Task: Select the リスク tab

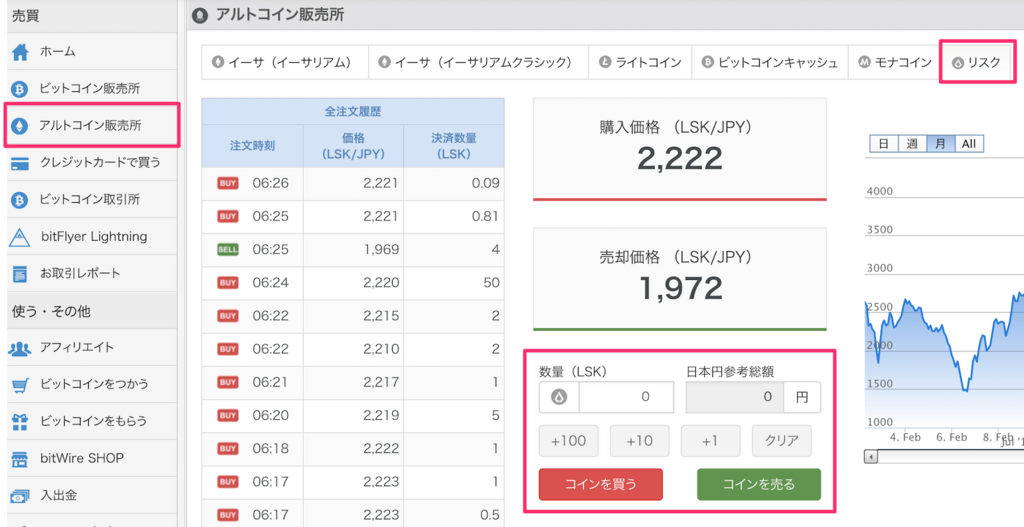Action: pyautogui.click(x=978, y=62)
